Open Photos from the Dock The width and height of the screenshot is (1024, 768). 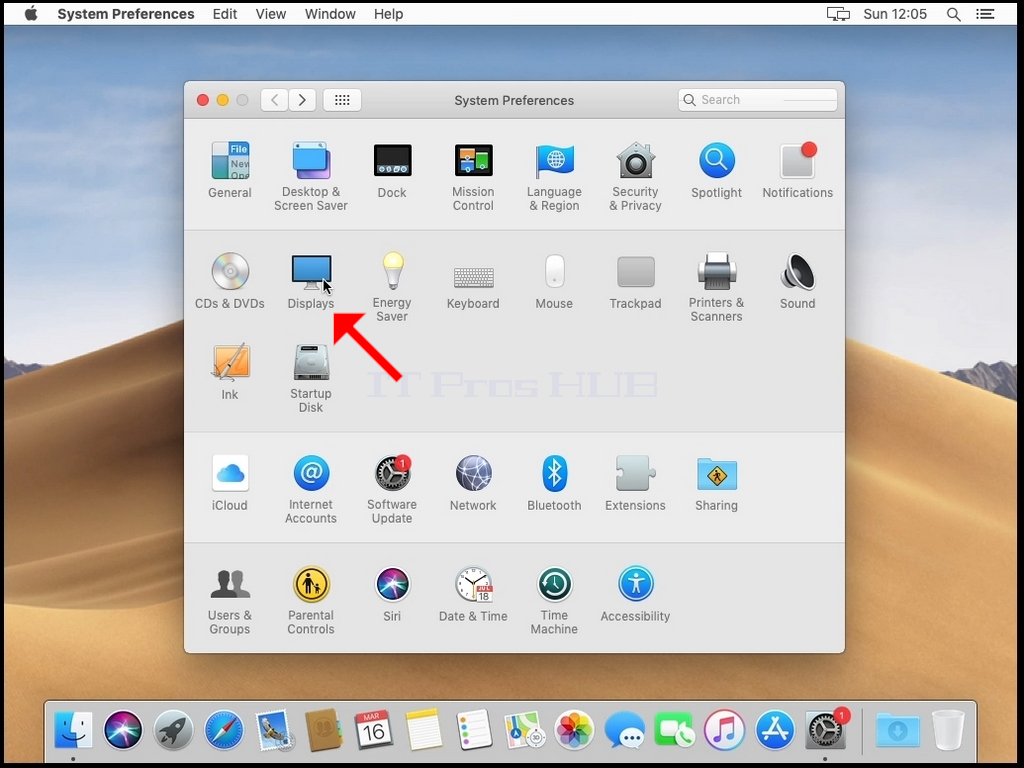tap(574, 729)
